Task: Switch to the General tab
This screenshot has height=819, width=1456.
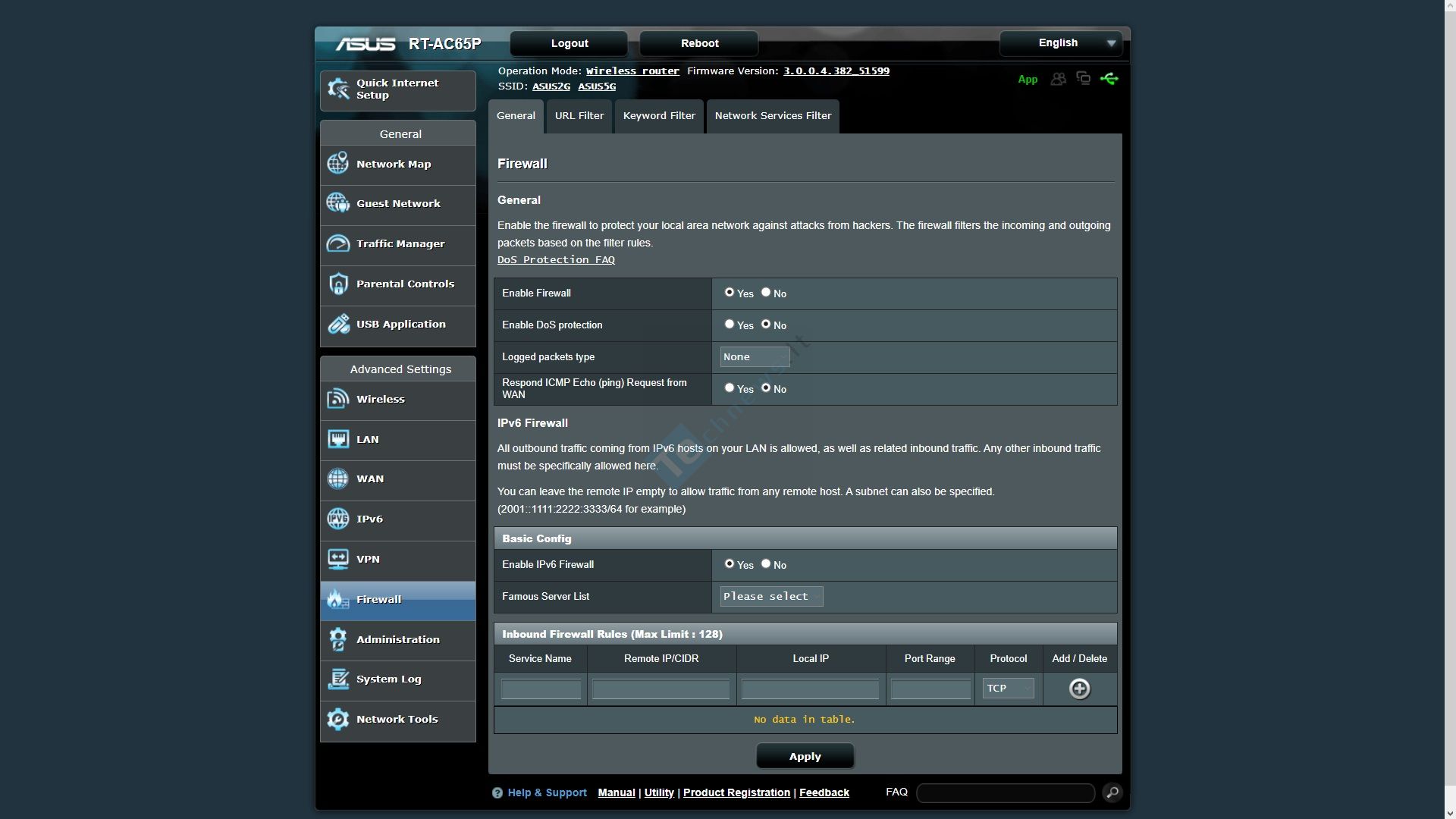Action: click(x=516, y=116)
